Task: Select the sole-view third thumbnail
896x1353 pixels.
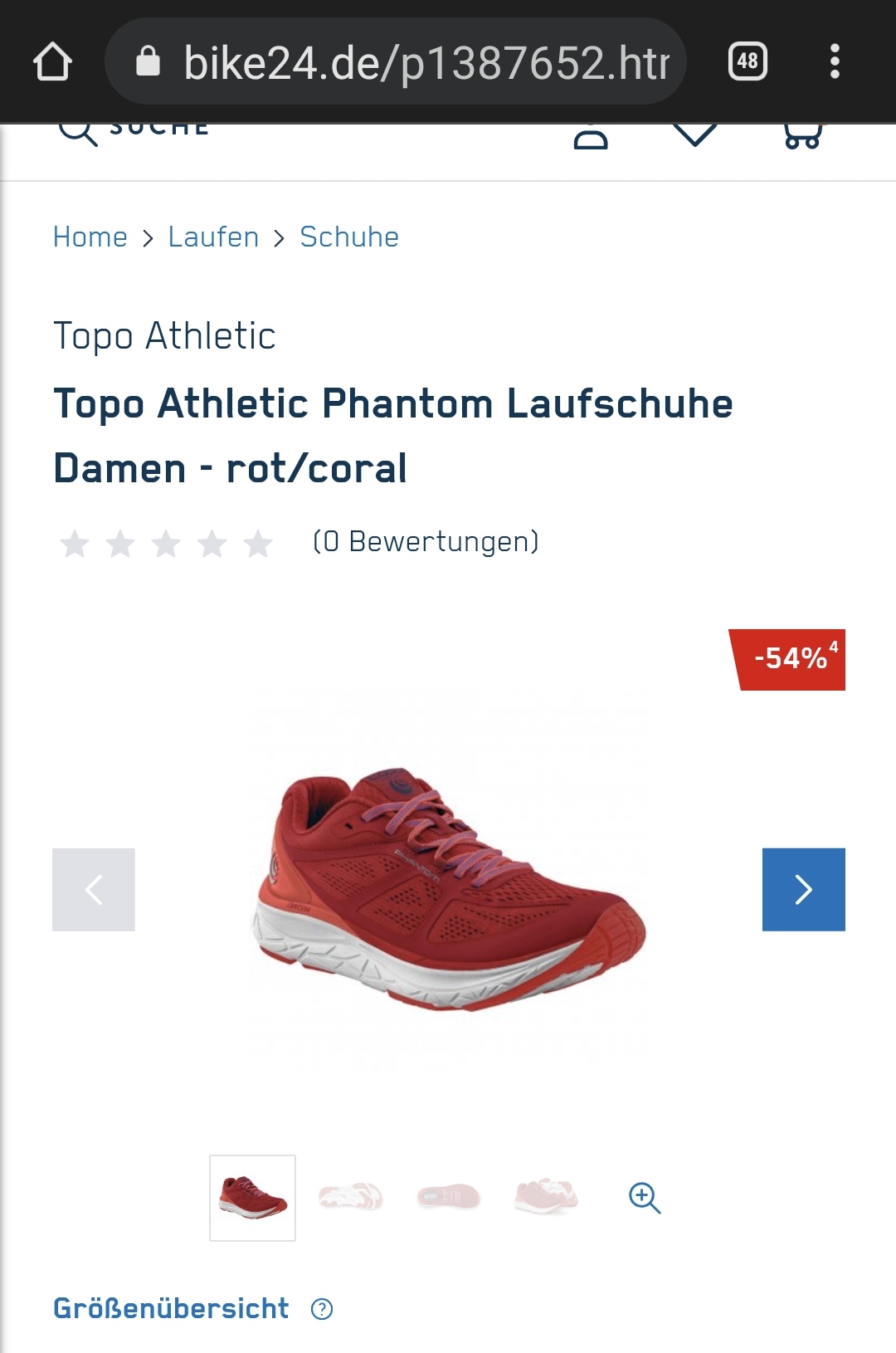Action: 448,1197
